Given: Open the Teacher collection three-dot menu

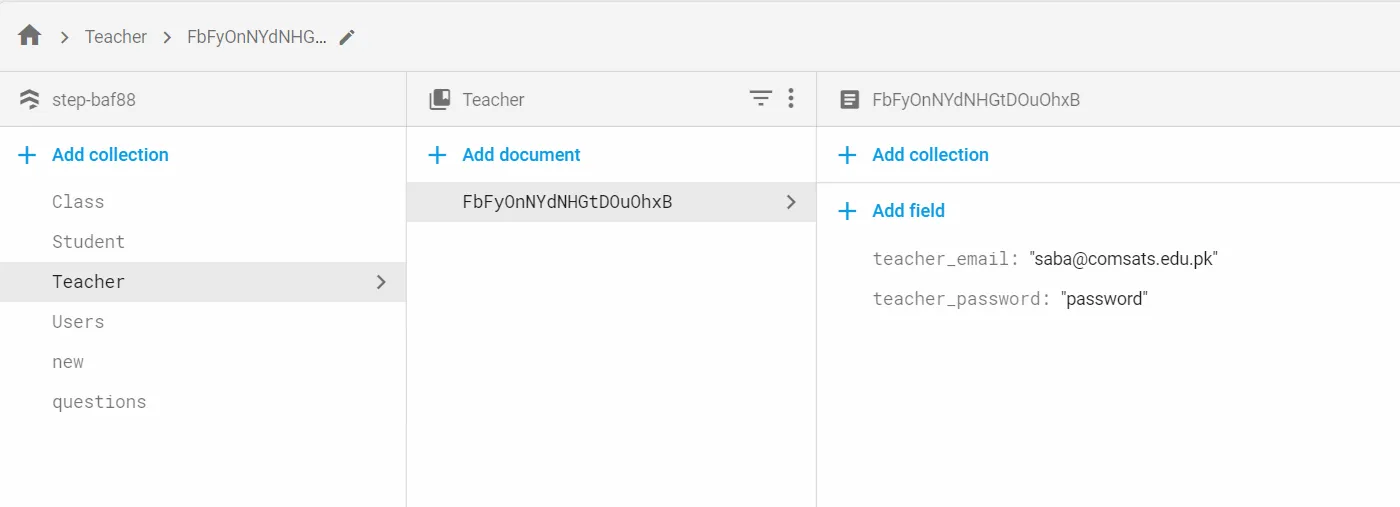Looking at the screenshot, I should [x=791, y=98].
